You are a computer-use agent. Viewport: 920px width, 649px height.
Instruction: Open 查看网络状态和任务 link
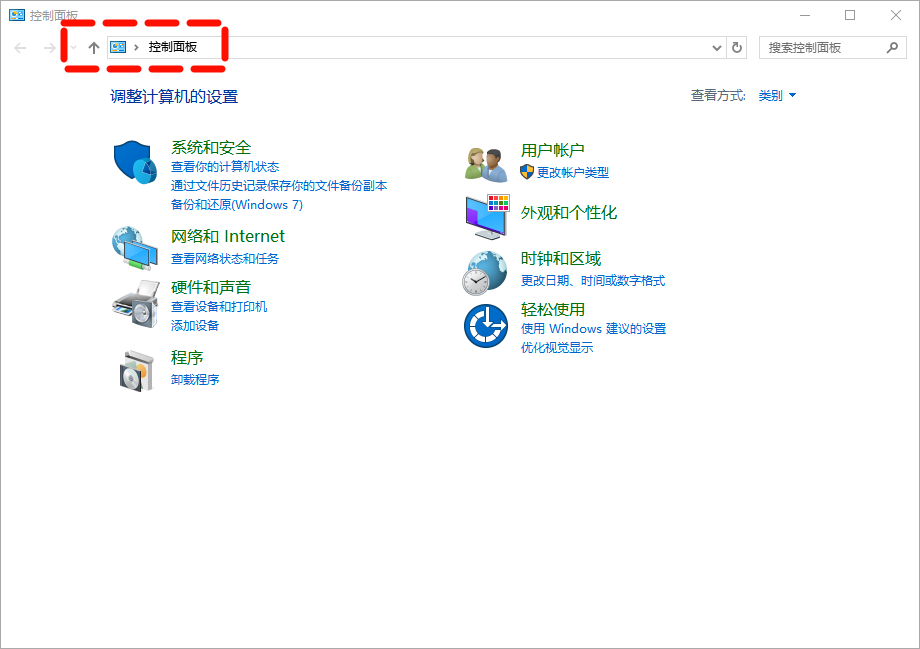(225, 258)
